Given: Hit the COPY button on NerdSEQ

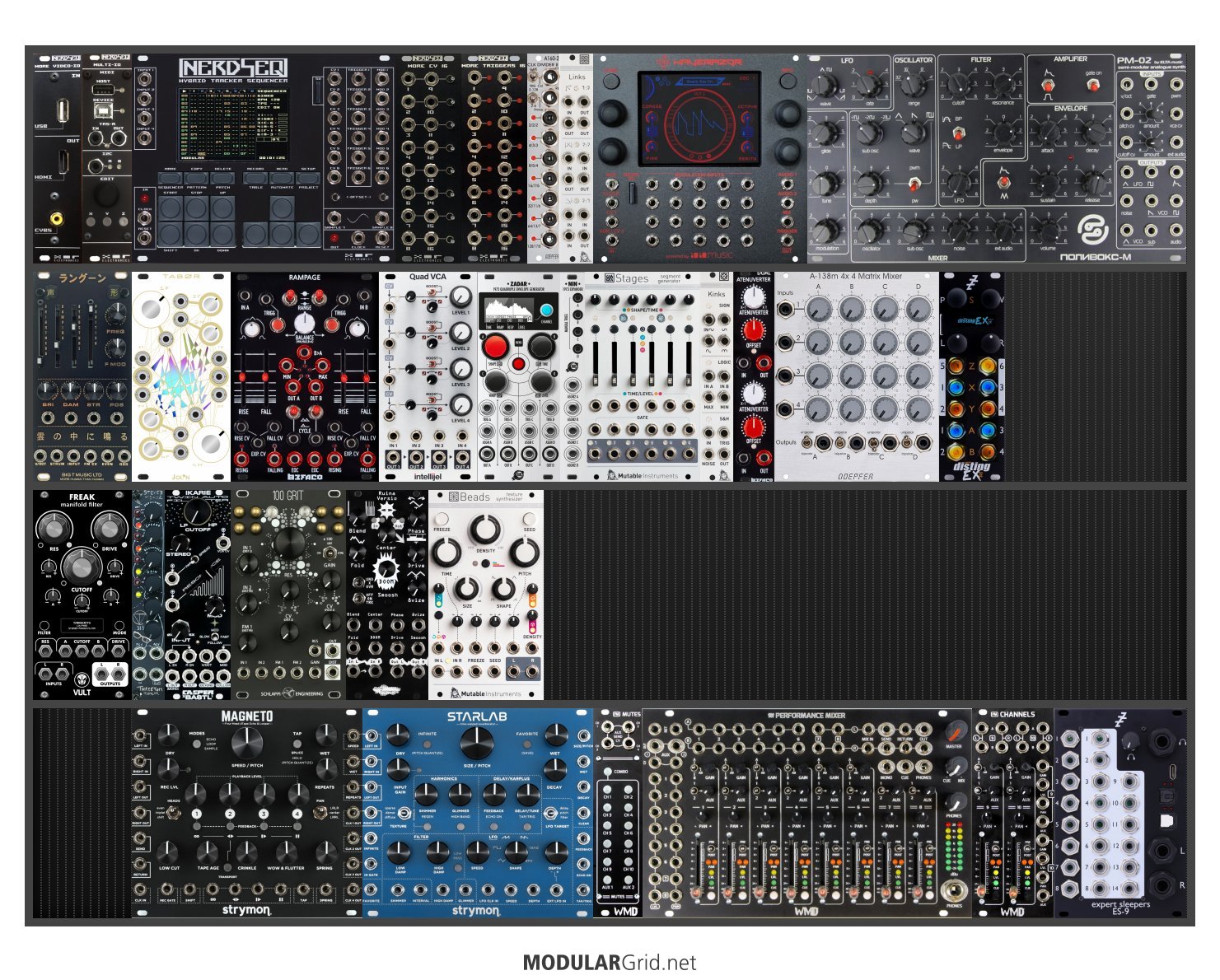Looking at the screenshot, I should click(197, 180).
